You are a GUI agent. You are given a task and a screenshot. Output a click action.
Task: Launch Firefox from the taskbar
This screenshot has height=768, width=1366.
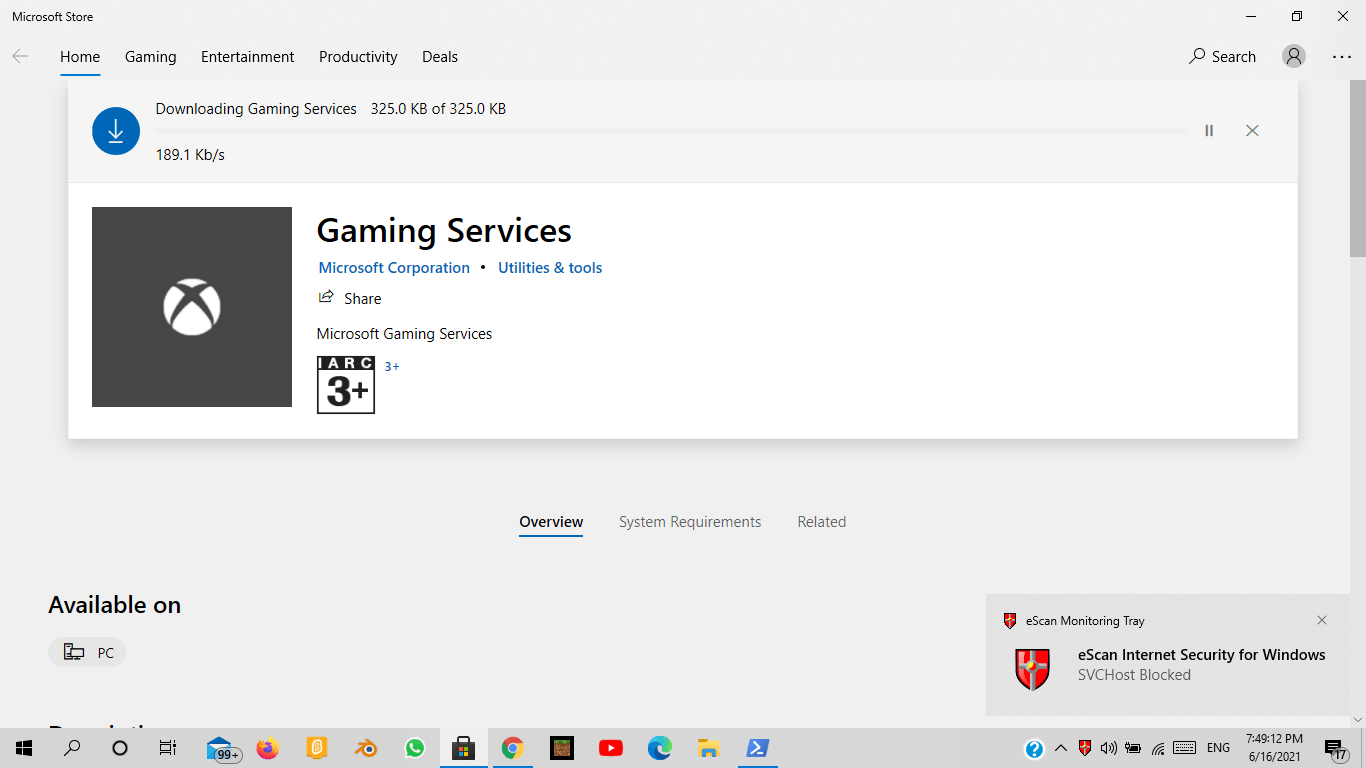(x=268, y=748)
